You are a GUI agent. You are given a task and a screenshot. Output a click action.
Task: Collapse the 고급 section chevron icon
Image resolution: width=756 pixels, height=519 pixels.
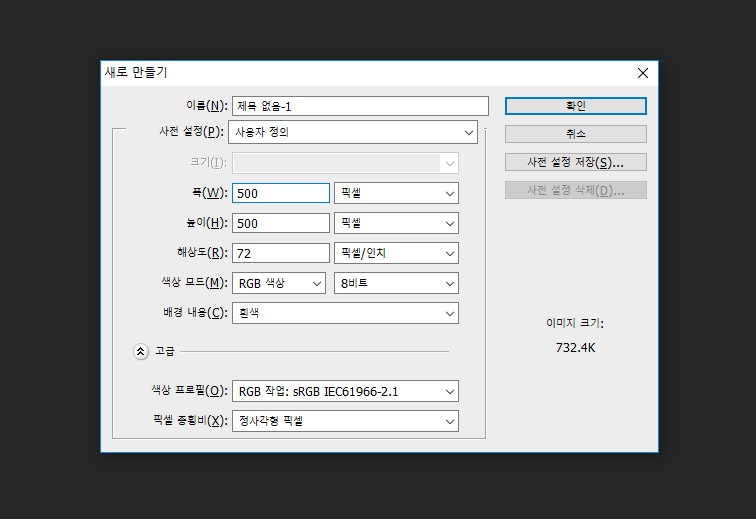(x=141, y=351)
